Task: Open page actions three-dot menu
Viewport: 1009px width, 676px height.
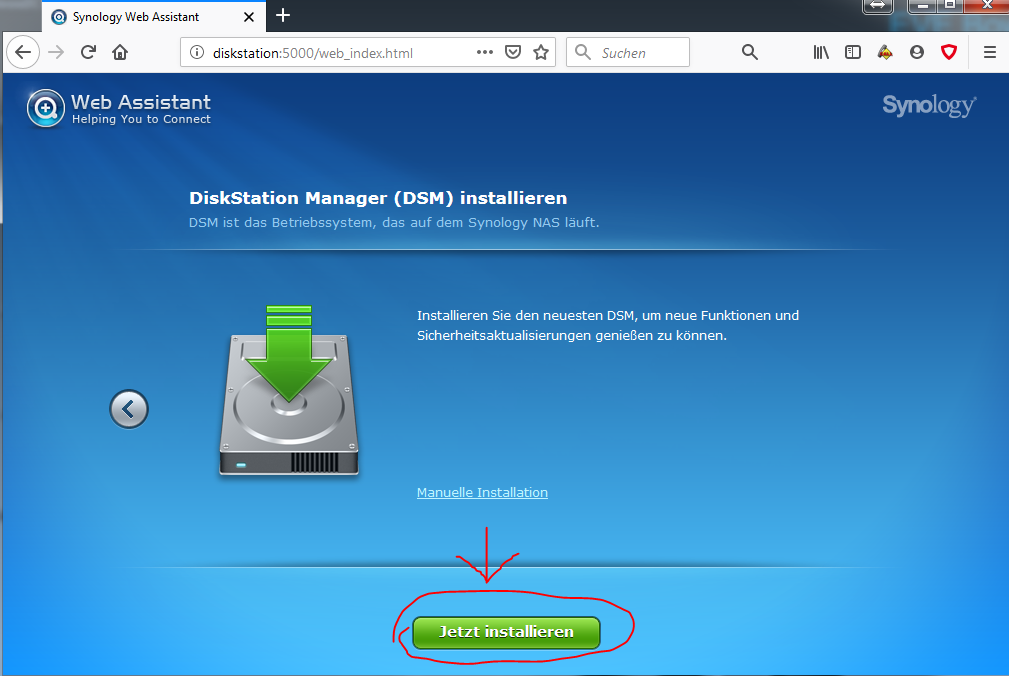Action: (x=485, y=53)
